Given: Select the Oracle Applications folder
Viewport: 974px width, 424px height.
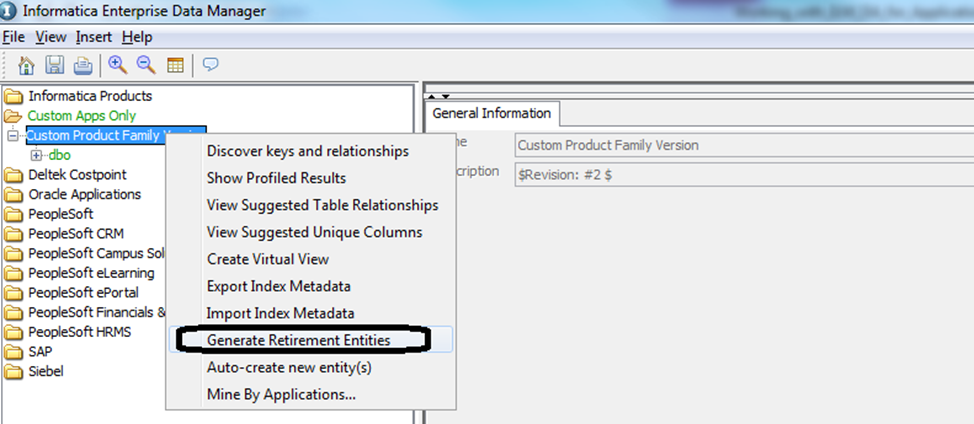Looking at the screenshot, I should tap(84, 194).
